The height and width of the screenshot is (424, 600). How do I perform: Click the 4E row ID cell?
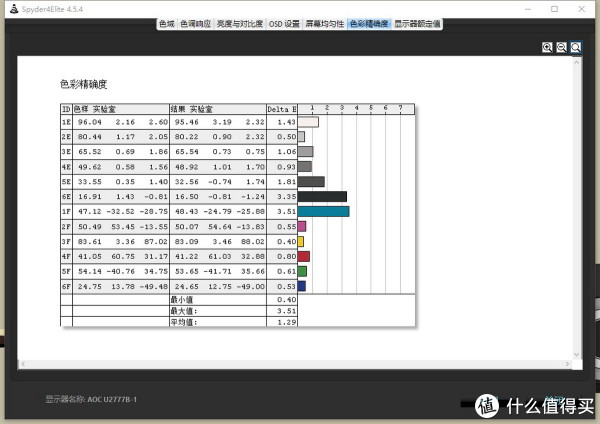(x=66, y=167)
